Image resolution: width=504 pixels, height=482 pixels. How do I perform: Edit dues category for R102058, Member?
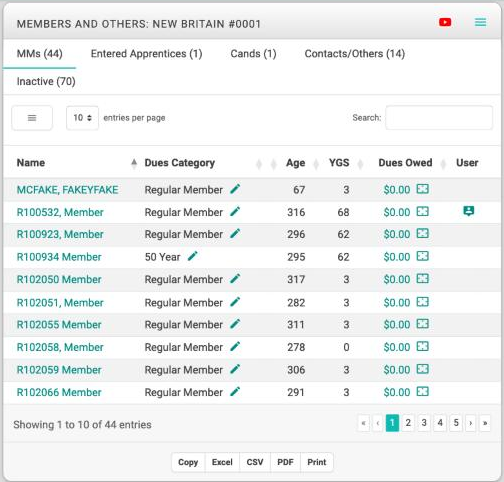(235, 347)
